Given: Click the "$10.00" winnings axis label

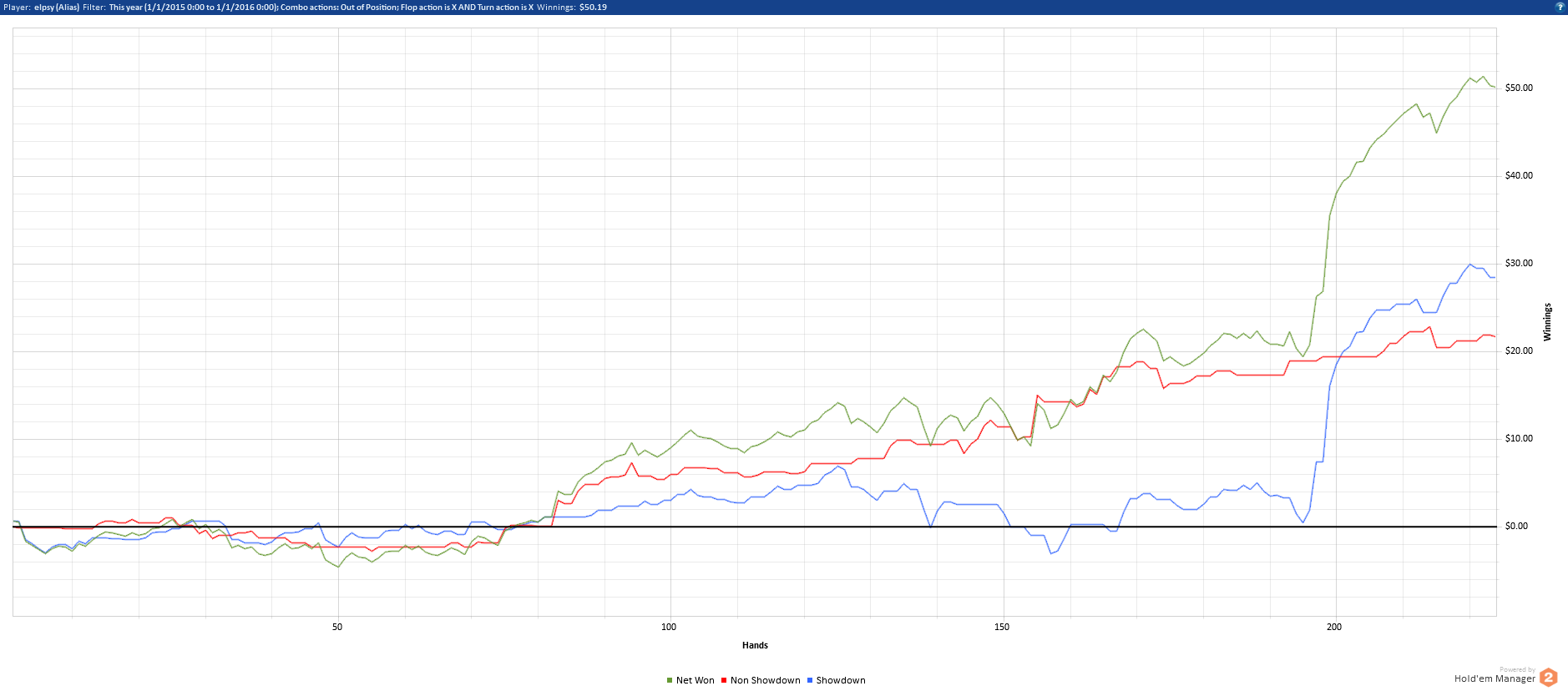Looking at the screenshot, I should coord(1519,438).
